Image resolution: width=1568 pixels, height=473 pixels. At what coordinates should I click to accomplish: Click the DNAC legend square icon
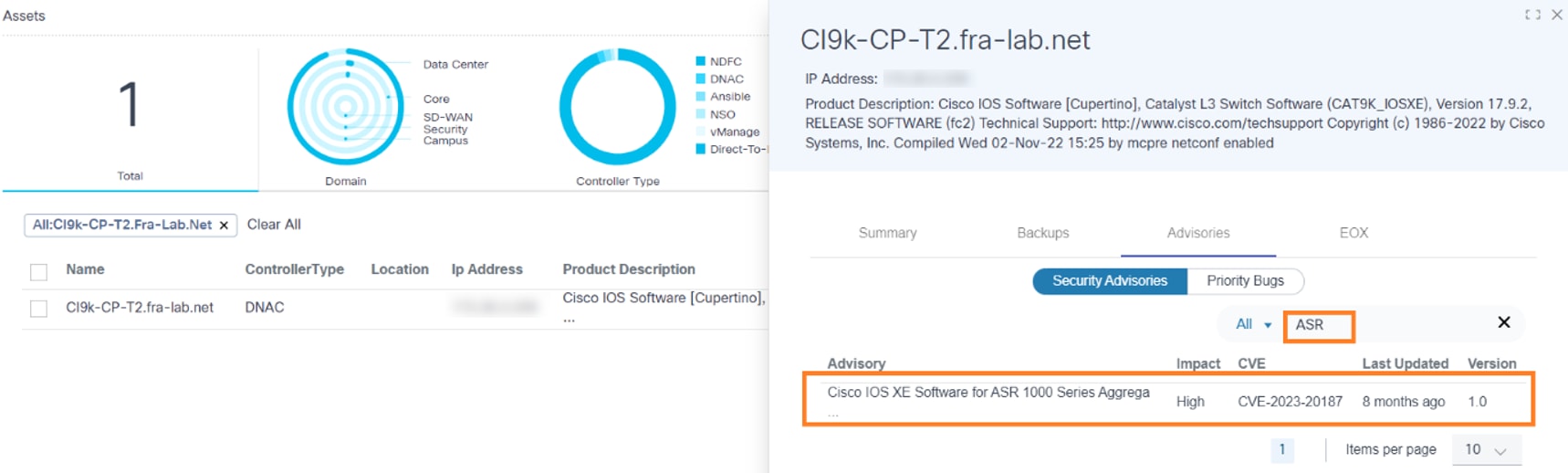pyautogui.click(x=701, y=79)
